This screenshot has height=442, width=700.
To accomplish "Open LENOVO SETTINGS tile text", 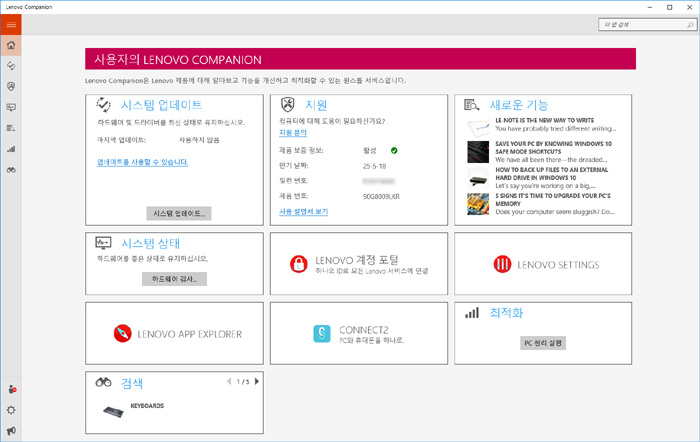I will [558, 265].
